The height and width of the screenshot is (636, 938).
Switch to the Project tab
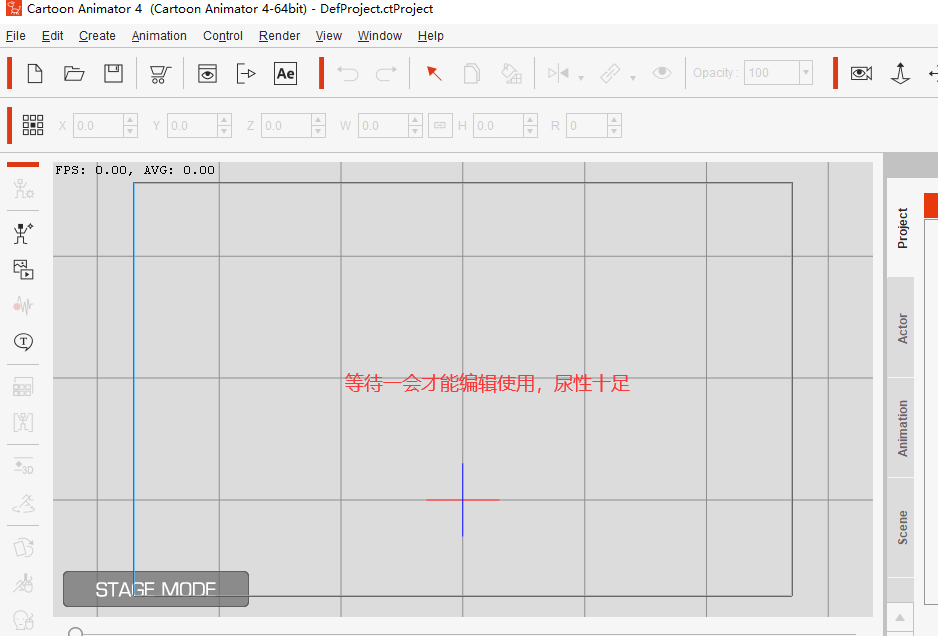coord(901,227)
